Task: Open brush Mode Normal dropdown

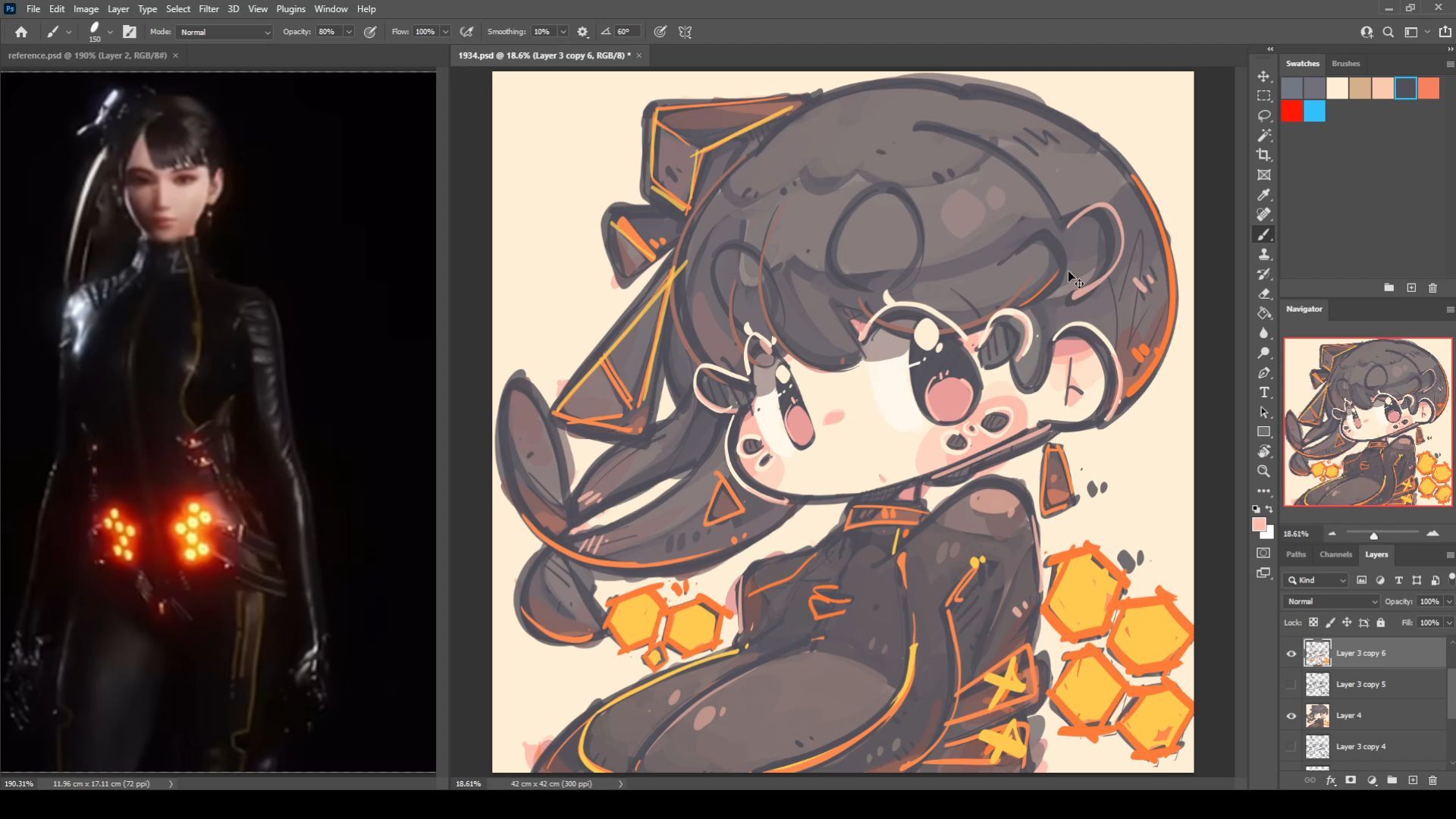Action: point(224,32)
